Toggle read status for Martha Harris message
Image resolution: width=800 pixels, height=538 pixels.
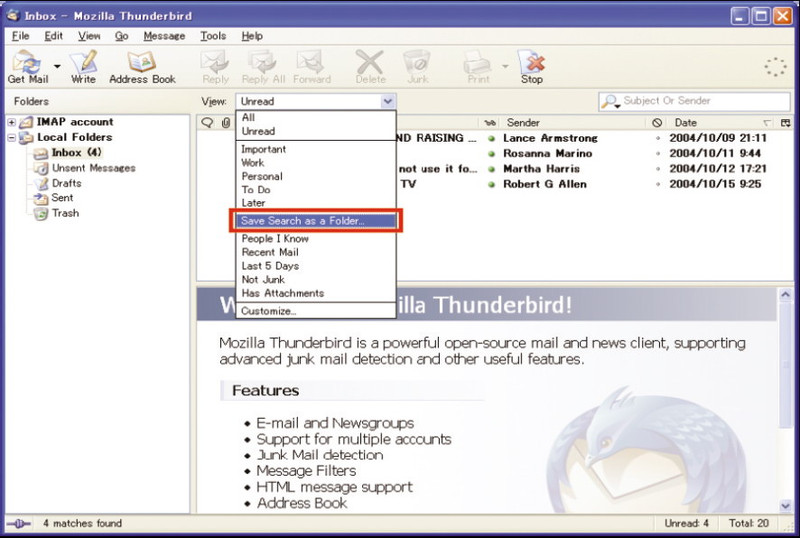[491, 169]
